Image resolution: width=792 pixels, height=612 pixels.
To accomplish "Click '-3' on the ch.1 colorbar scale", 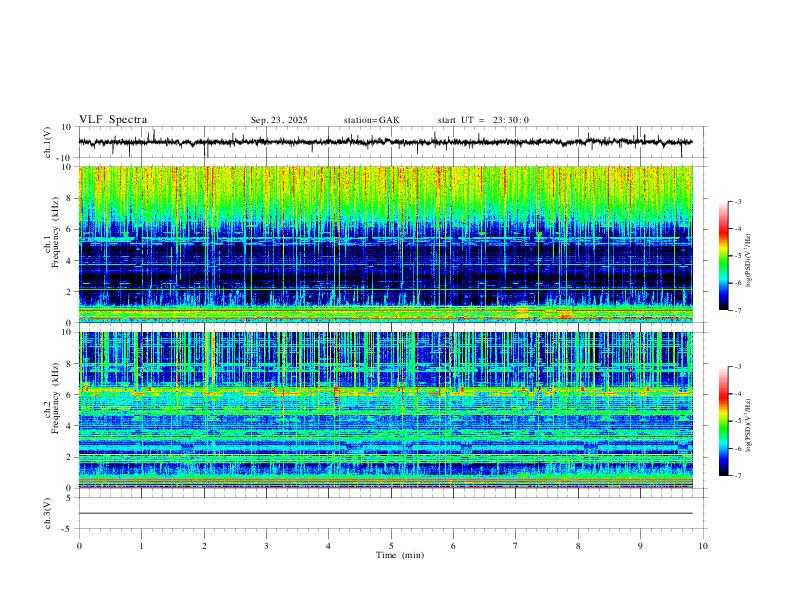I will coord(737,201).
